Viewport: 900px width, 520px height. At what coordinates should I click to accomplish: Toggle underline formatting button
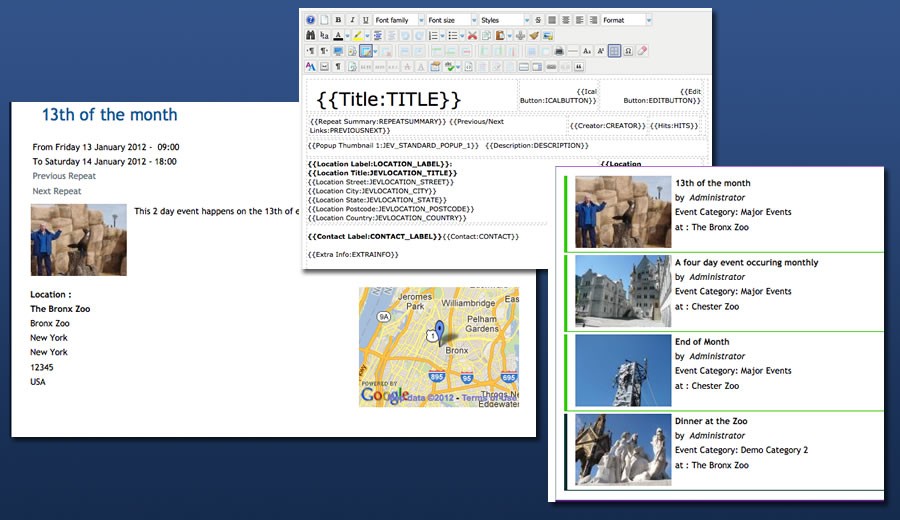pos(366,20)
